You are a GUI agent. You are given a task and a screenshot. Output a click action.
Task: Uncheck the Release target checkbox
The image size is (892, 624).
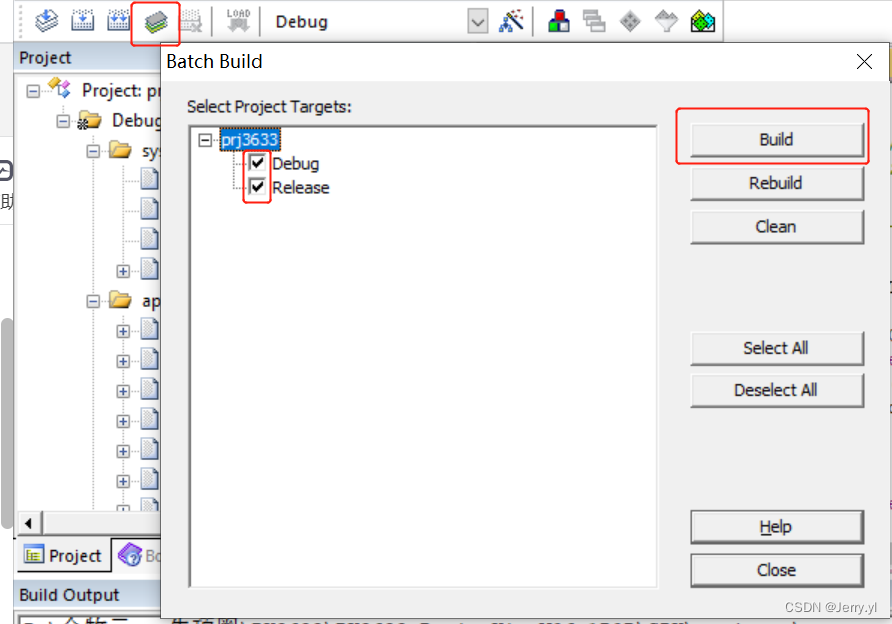pyautogui.click(x=257, y=187)
